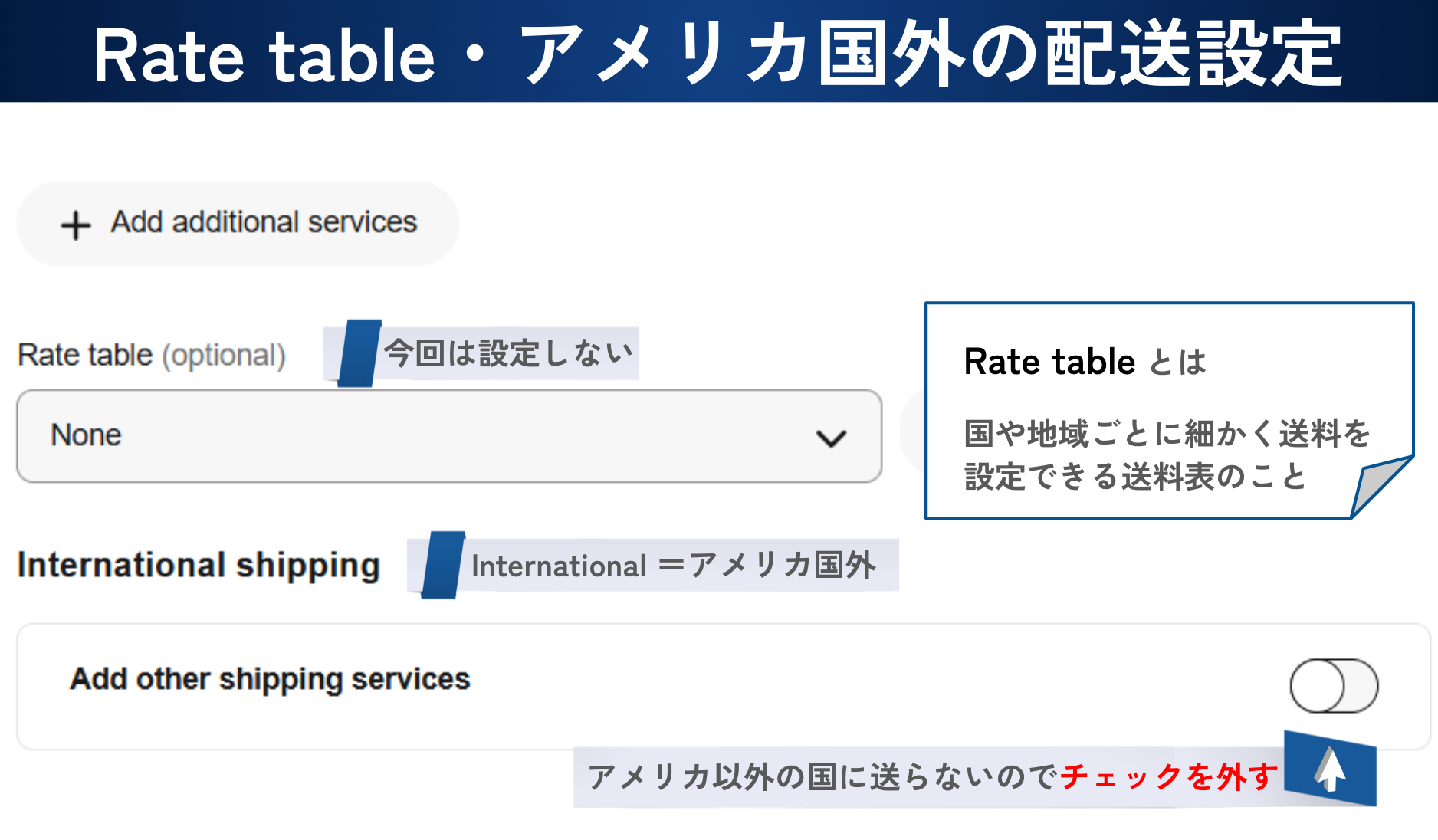Open the Rate table dropdown showing None
Screen dimensions: 1438x840
[x=448, y=436]
